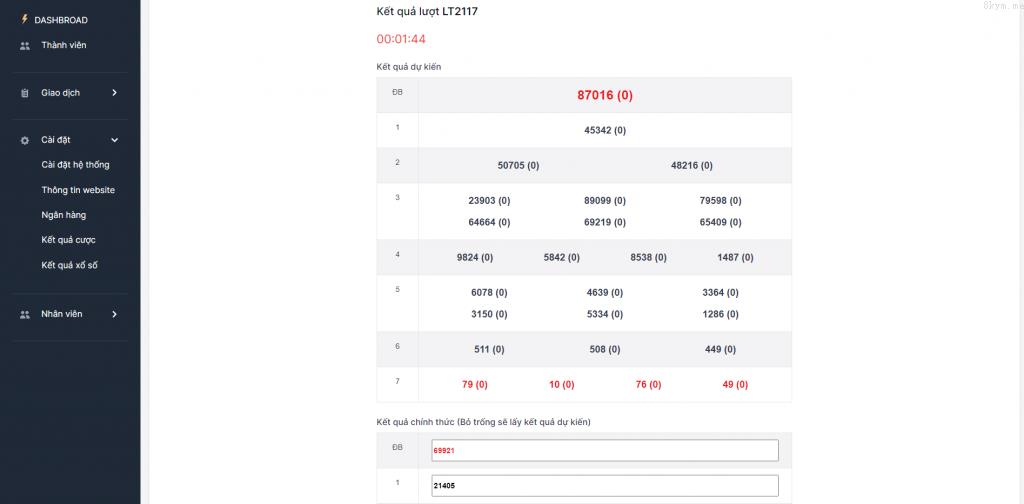Open Thông tin website menu item
Screen dimensions: 1024x504
78,190
